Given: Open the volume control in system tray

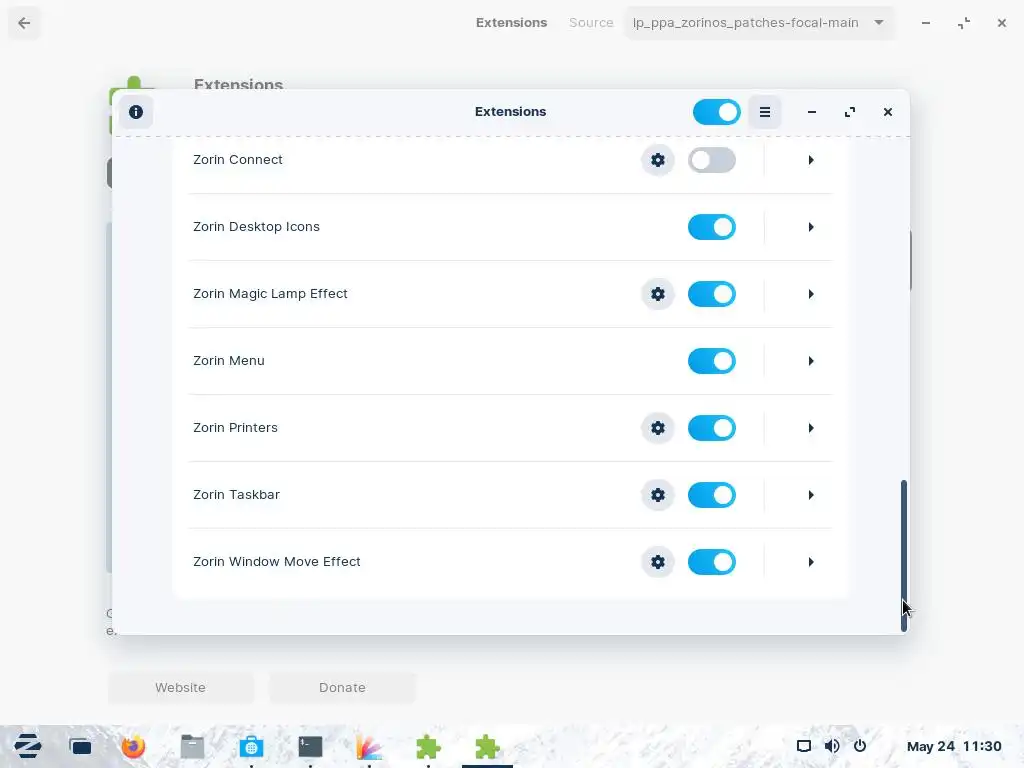Looking at the screenshot, I should (832, 746).
